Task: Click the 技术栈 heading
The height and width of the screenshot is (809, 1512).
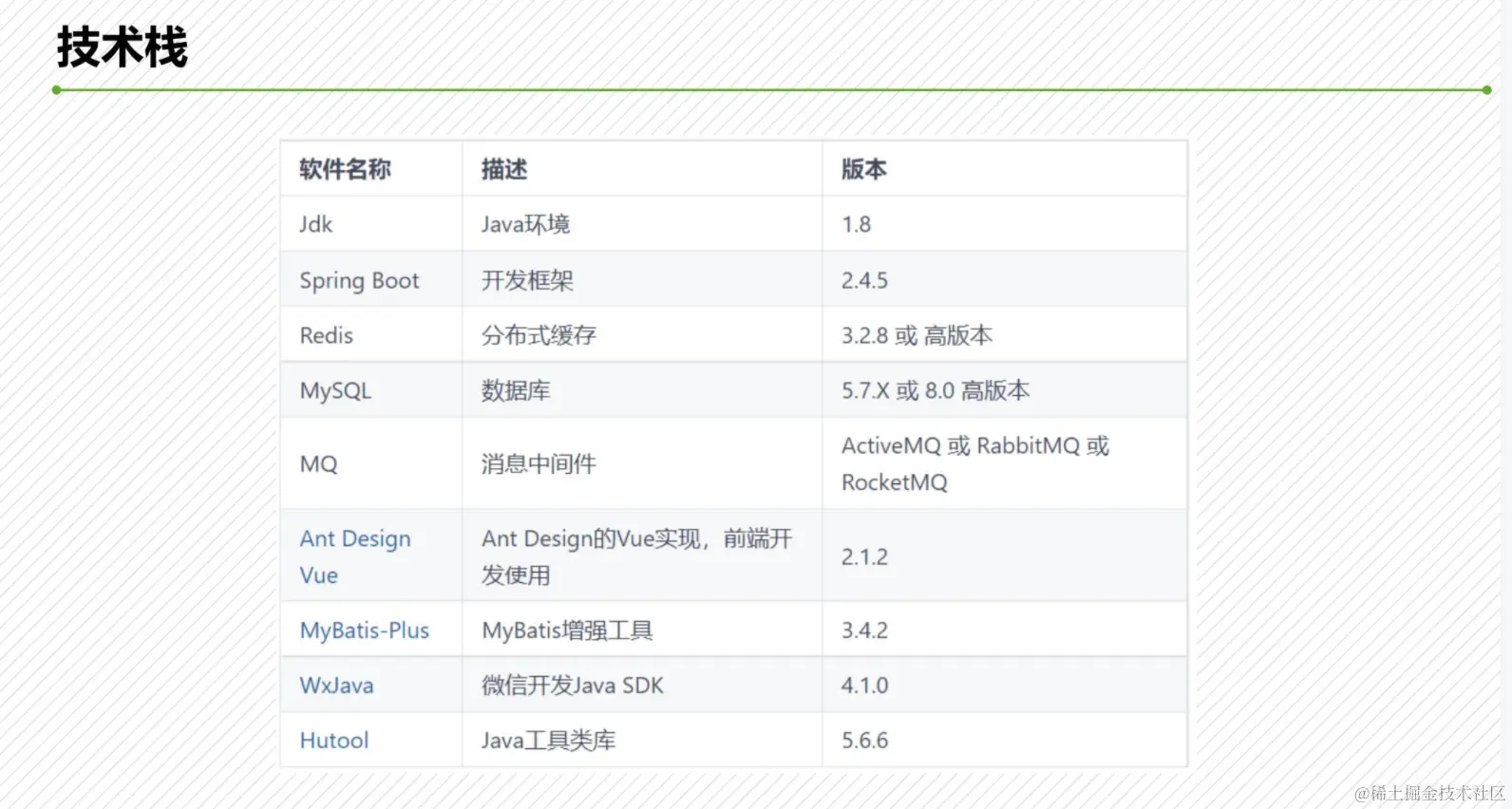Action: 123,47
